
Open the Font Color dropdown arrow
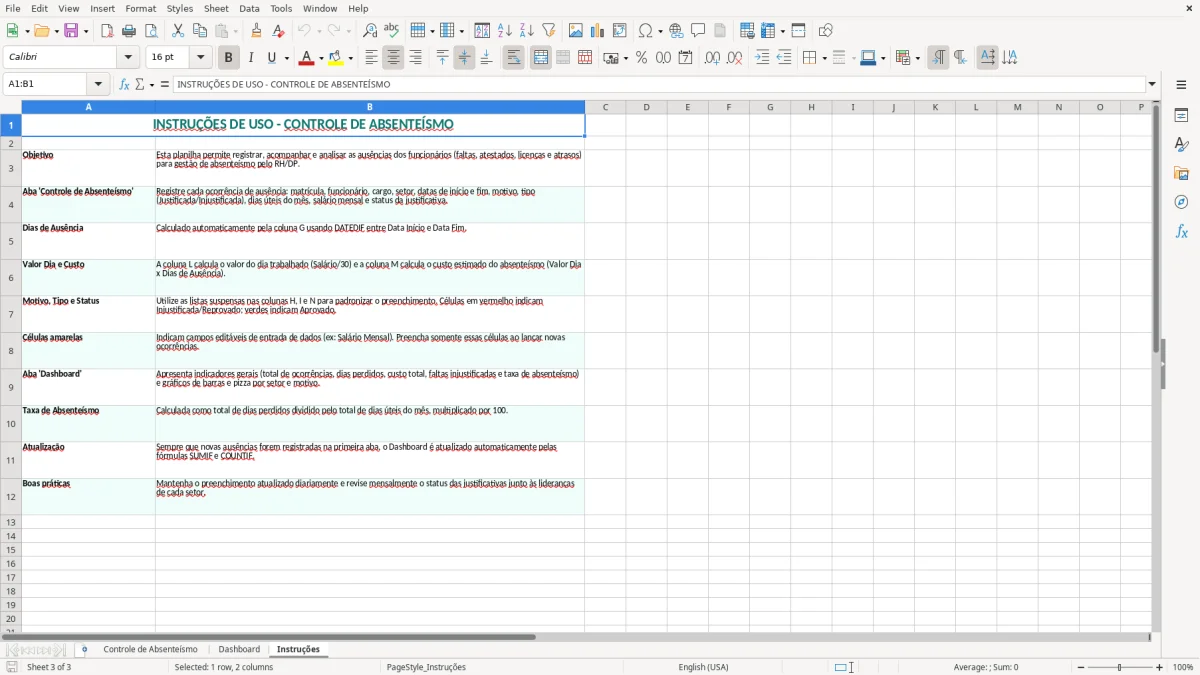[x=321, y=58]
